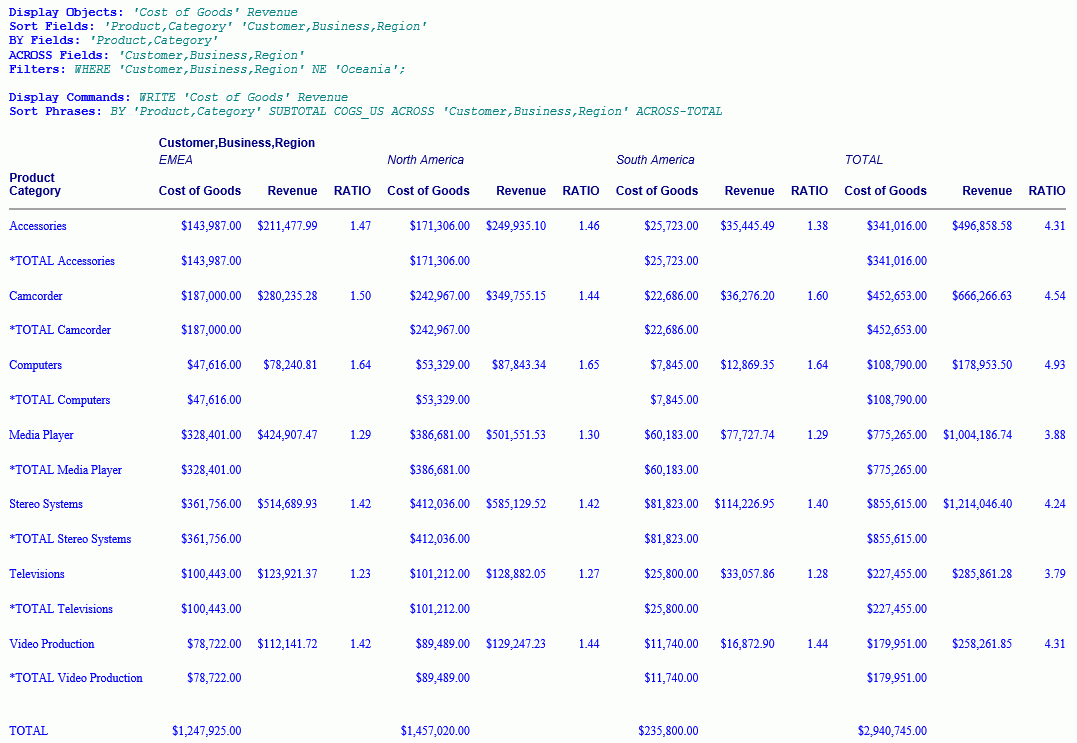
Task: Click the Product Category column header
Action: [x=35, y=184]
